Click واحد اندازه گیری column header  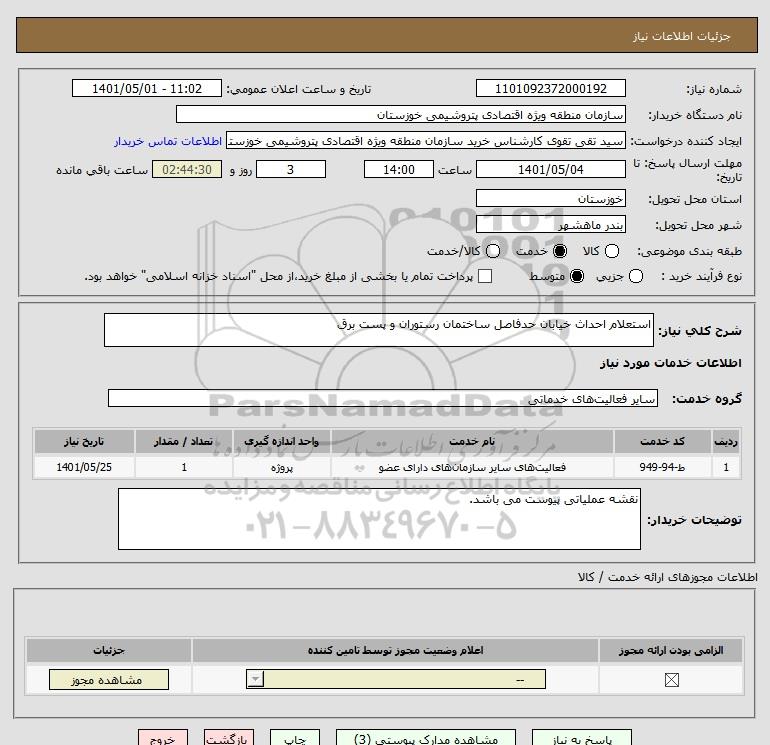pos(281,441)
